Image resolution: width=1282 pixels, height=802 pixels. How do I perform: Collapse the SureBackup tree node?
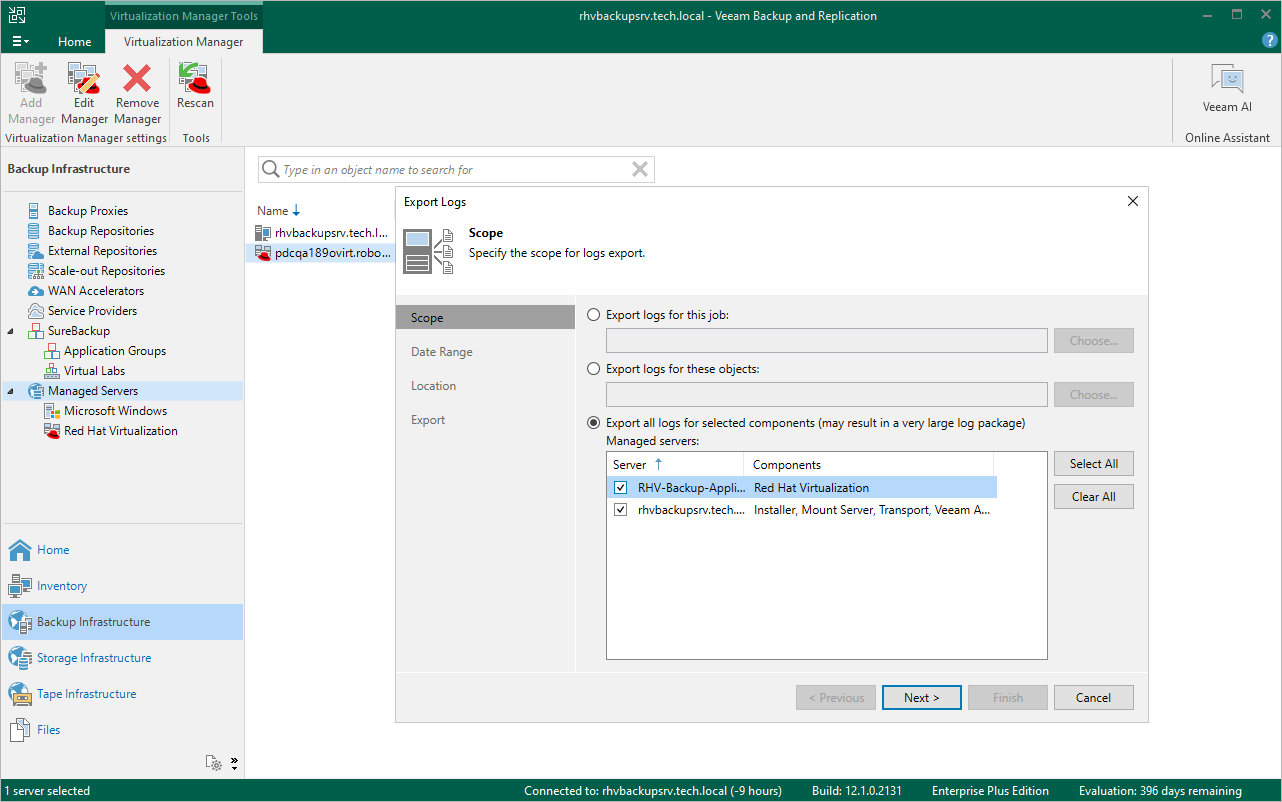point(11,331)
